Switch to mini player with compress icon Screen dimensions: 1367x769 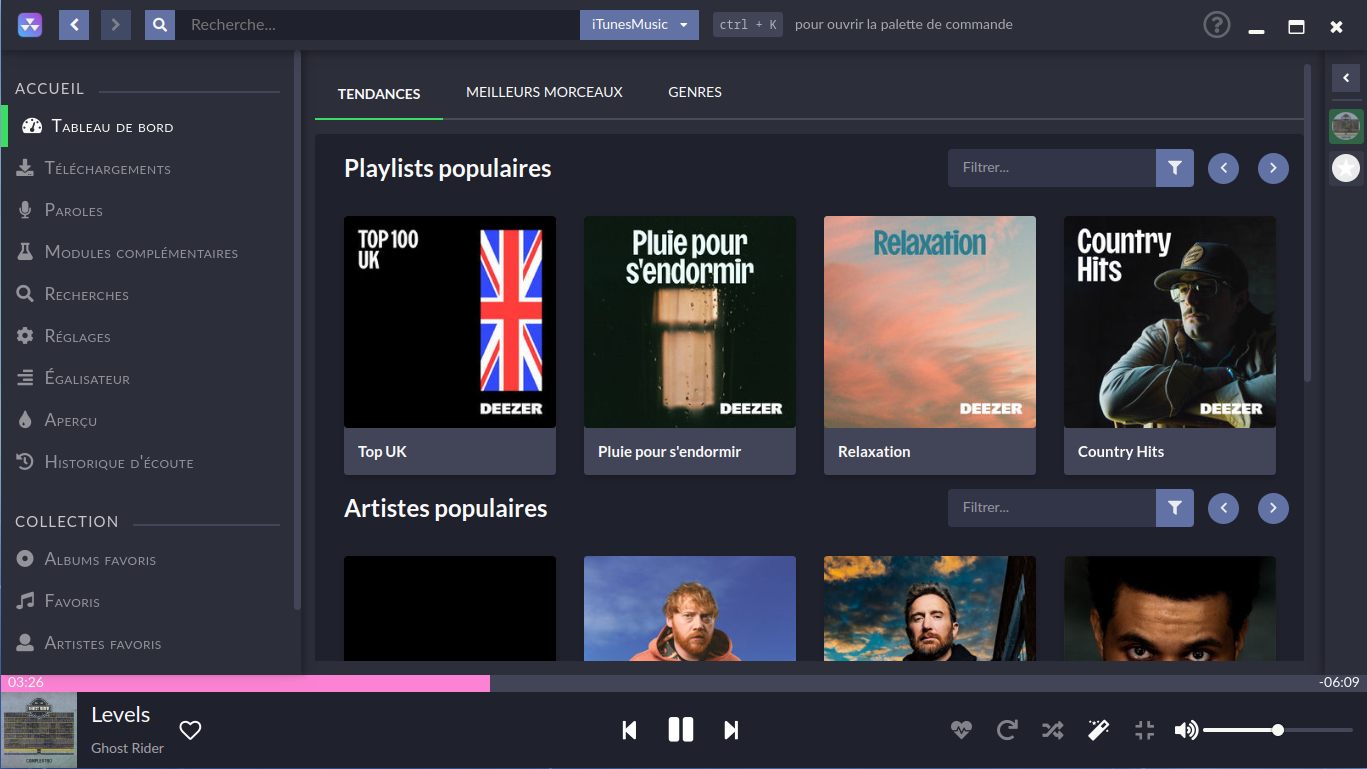[1145, 731]
